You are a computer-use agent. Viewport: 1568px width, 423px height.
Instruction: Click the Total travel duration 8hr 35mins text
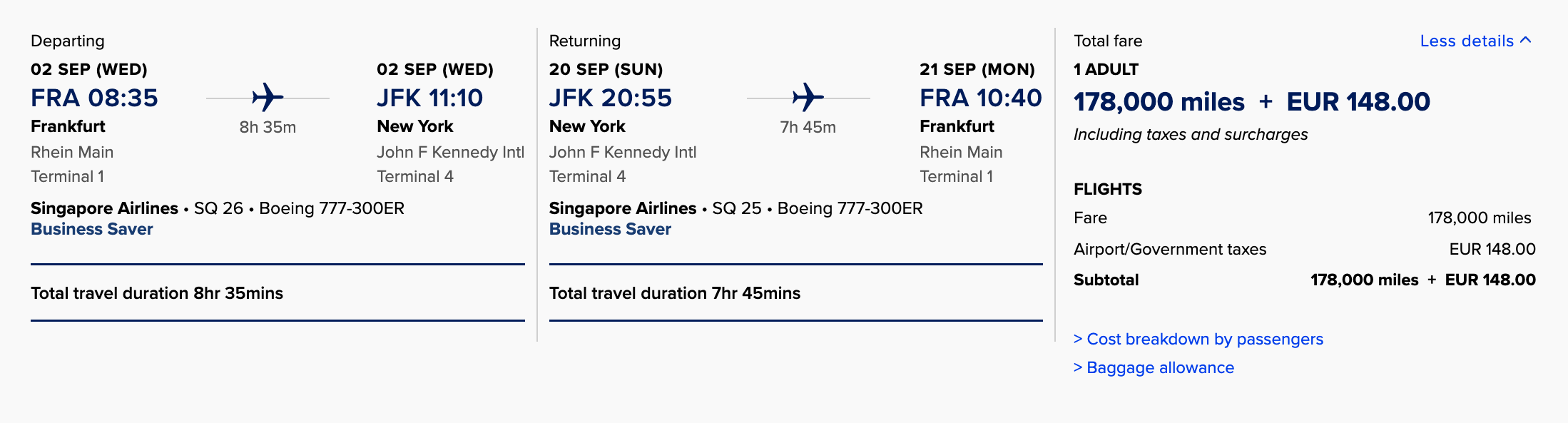pyautogui.click(x=157, y=293)
